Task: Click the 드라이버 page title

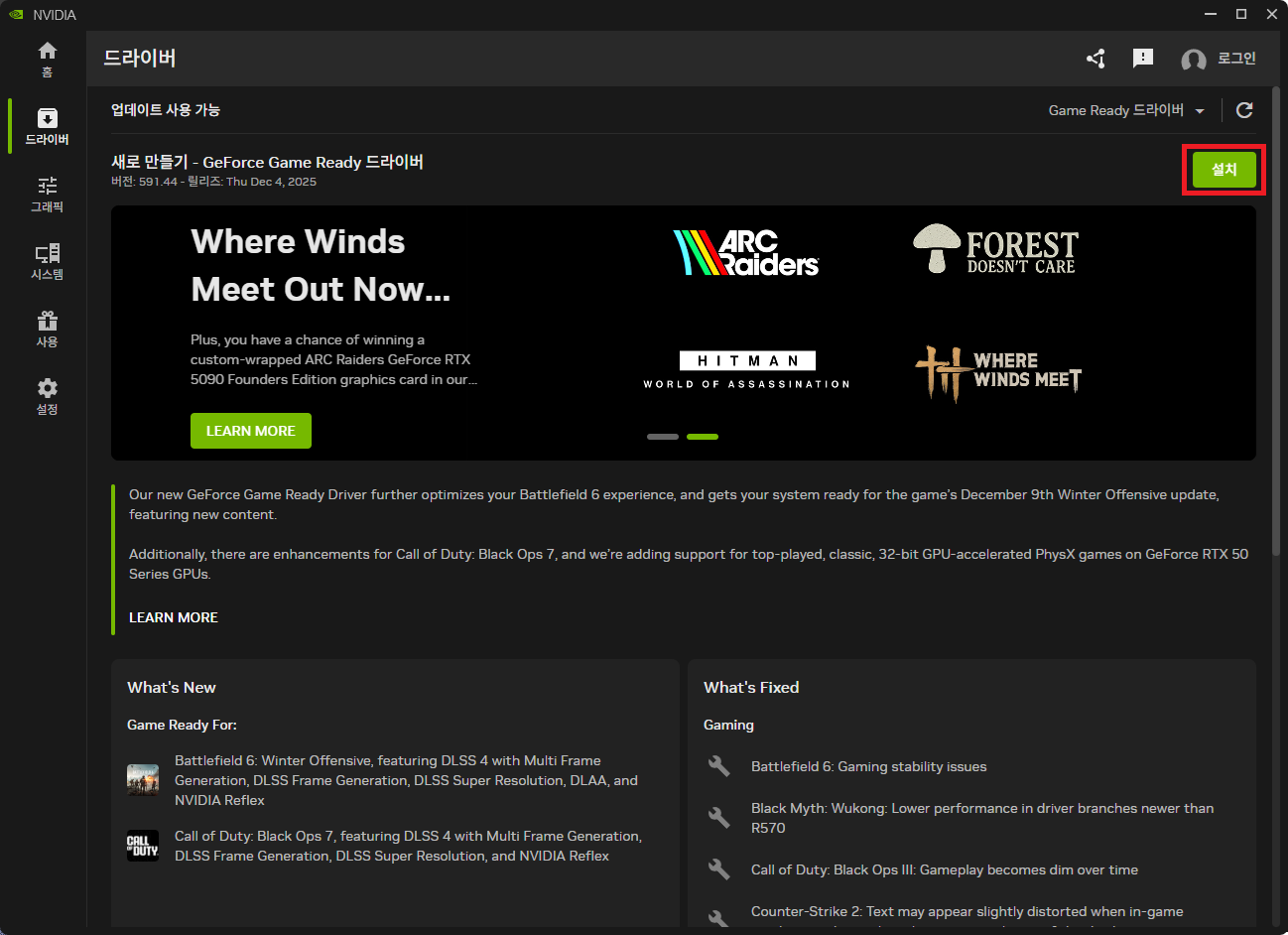Action: pos(140,58)
